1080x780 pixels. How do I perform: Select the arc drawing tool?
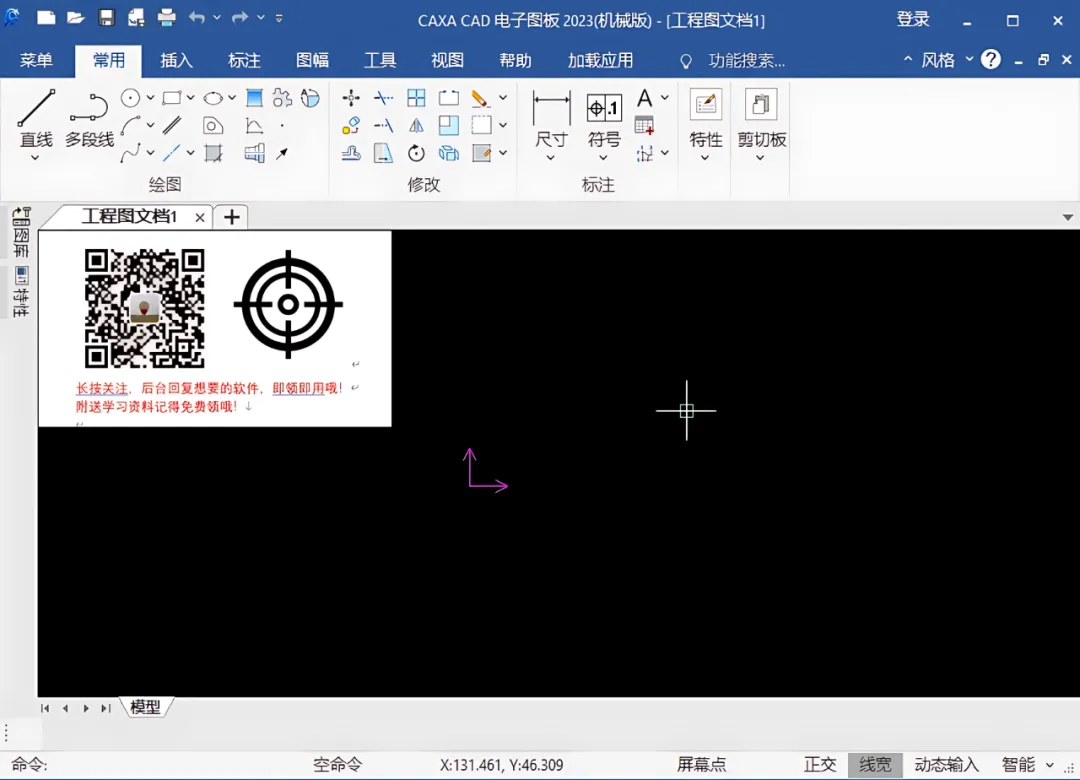point(130,126)
